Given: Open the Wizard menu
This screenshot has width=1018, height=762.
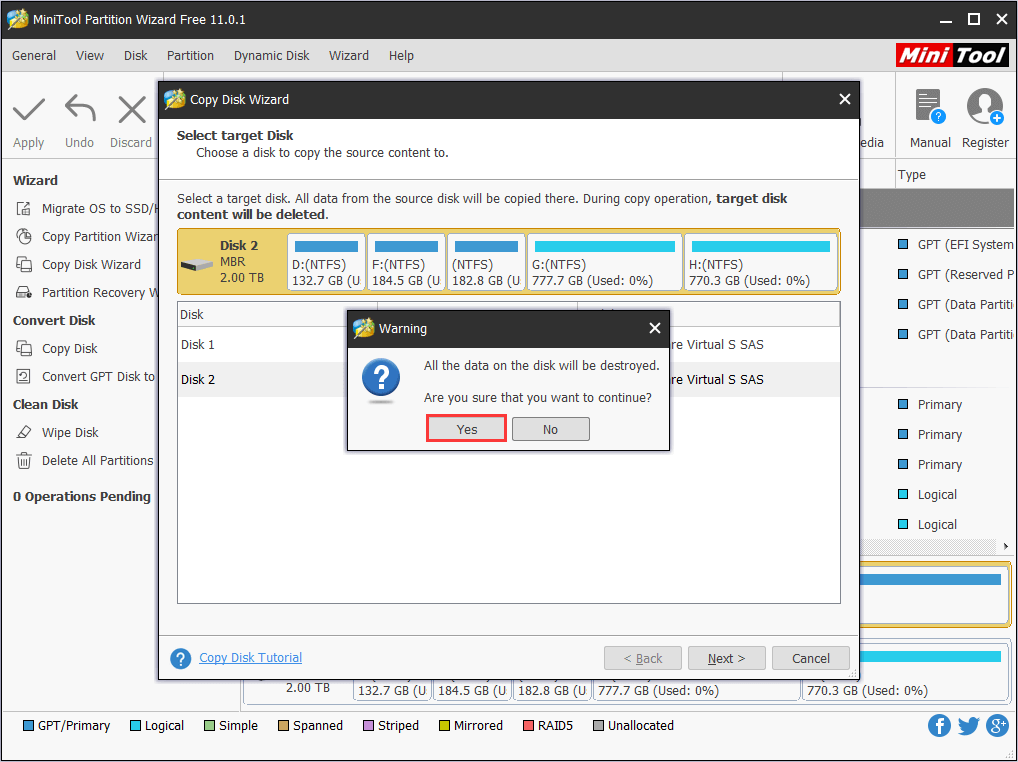Looking at the screenshot, I should coord(349,56).
